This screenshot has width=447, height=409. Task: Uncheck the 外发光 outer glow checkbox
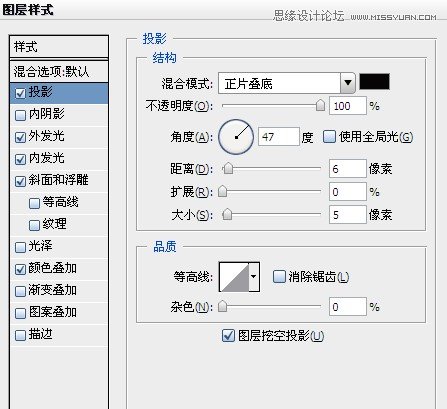pos(20,137)
